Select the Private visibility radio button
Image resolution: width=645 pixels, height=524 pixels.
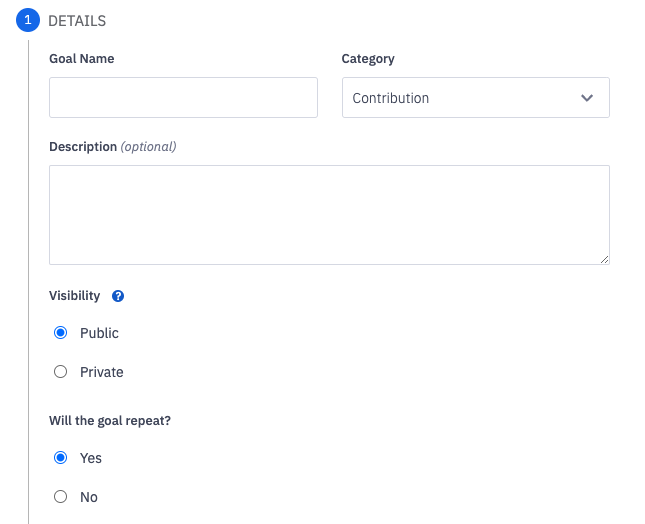point(60,372)
